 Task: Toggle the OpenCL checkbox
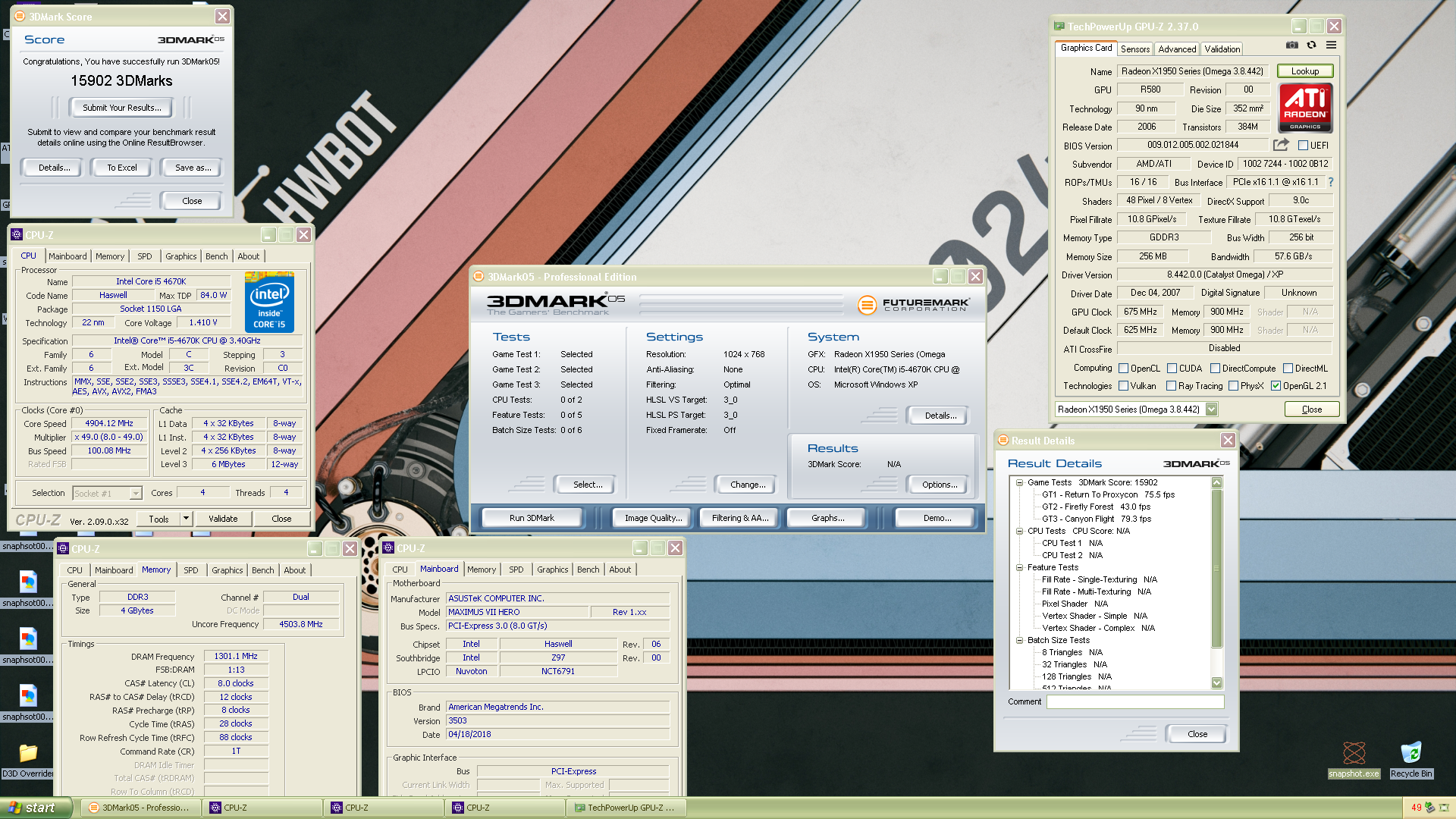(1124, 369)
